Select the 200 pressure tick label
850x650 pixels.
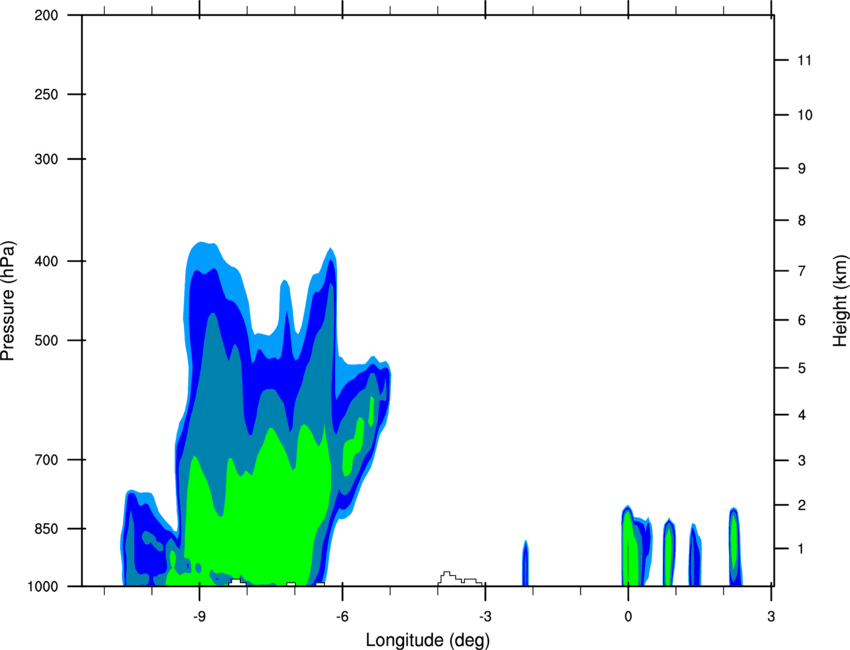46,15
